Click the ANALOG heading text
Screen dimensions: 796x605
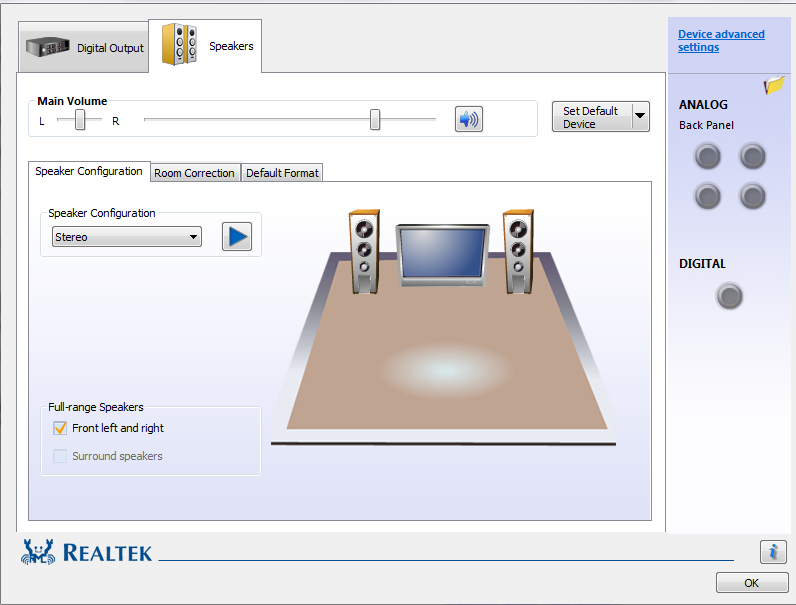(703, 105)
